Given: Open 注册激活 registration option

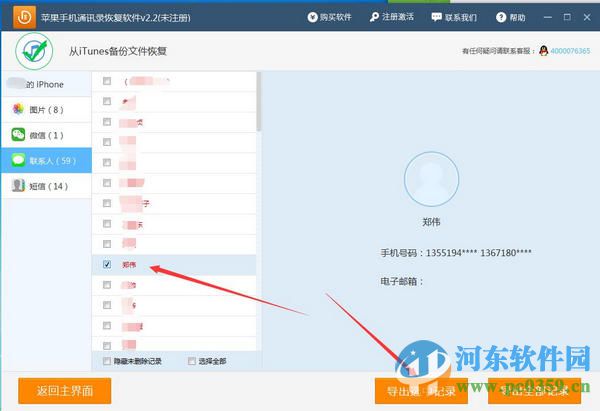Looking at the screenshot, I should [x=392, y=17].
